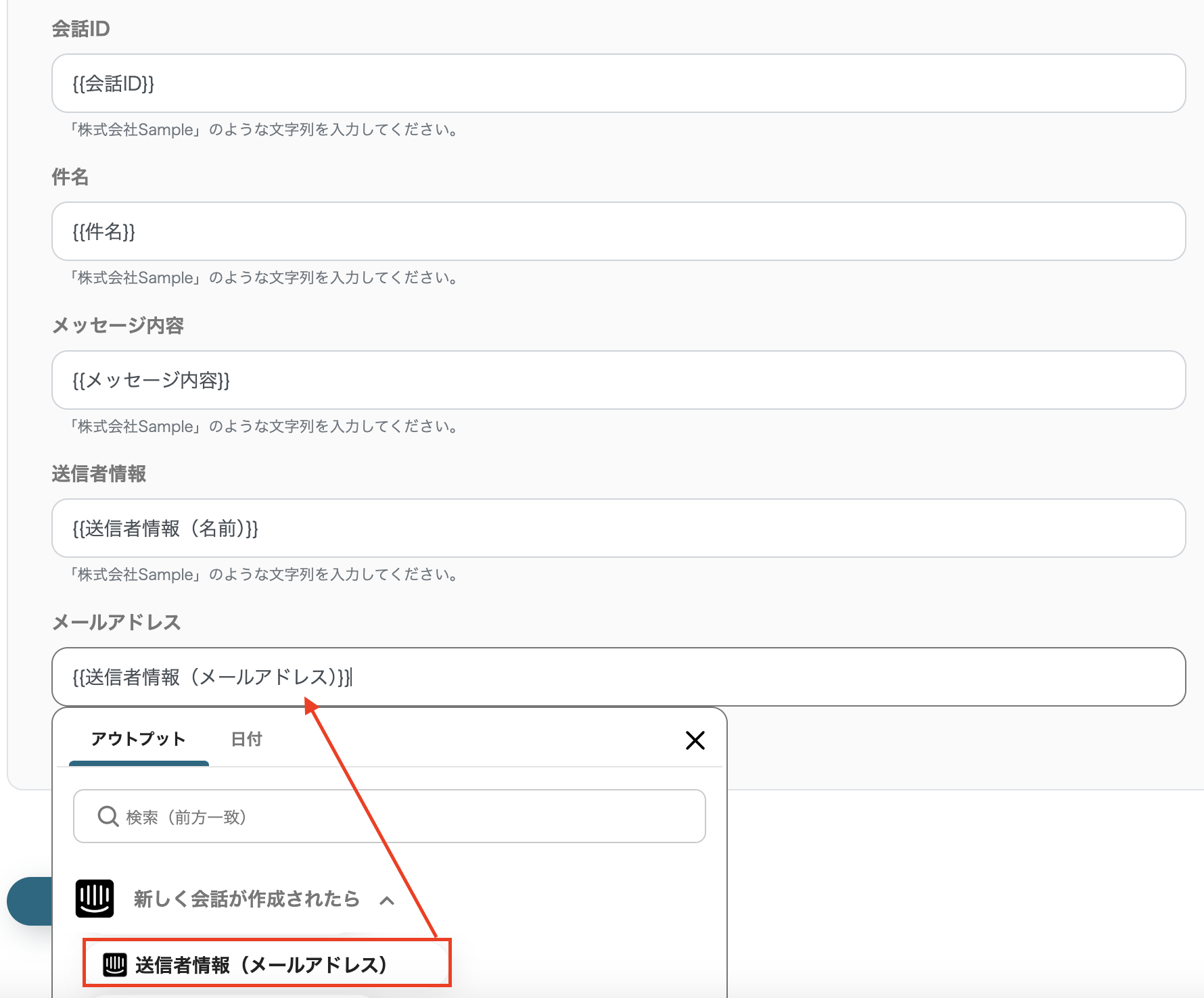
Task: Click the Intercom icon in 送信者情報（メールアドレス） row
Action: point(115,965)
